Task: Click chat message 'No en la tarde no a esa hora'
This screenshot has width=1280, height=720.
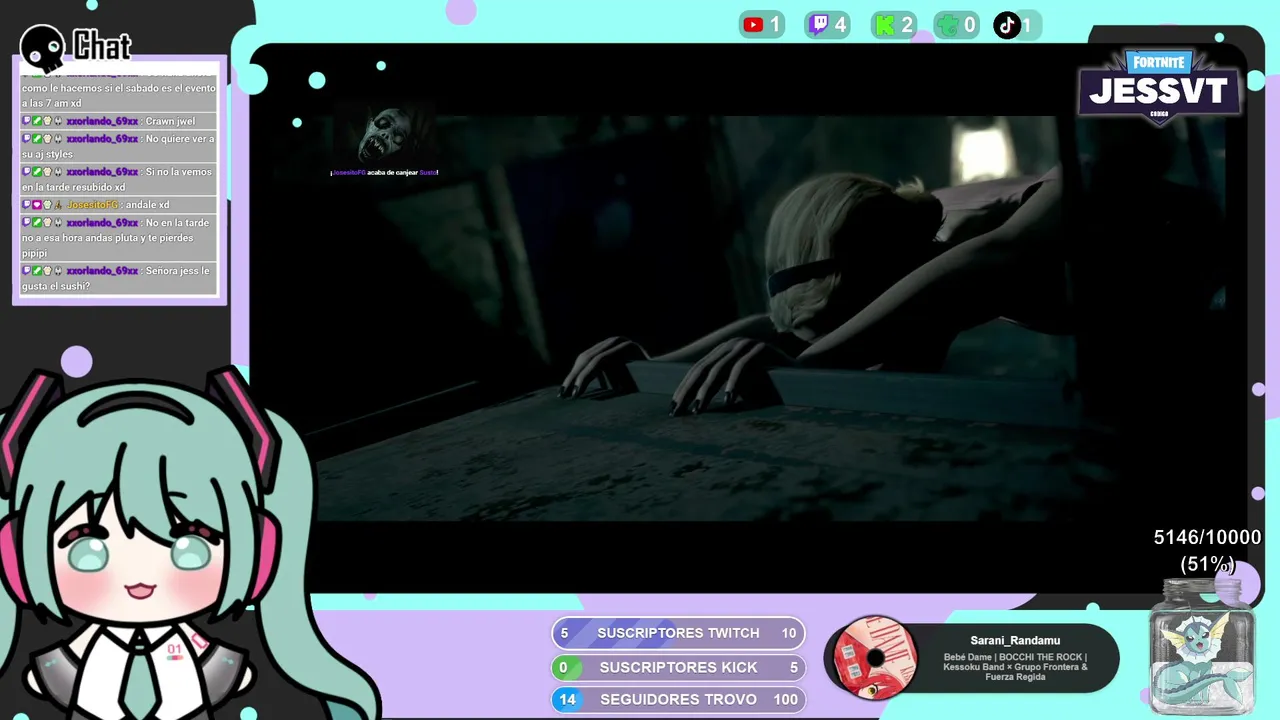Action: 119,238
